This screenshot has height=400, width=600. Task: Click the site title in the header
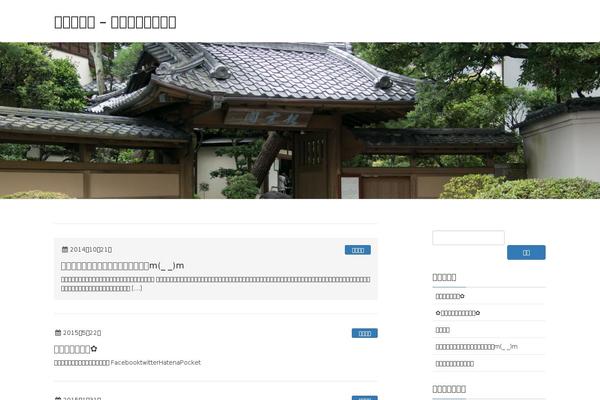tap(115, 22)
